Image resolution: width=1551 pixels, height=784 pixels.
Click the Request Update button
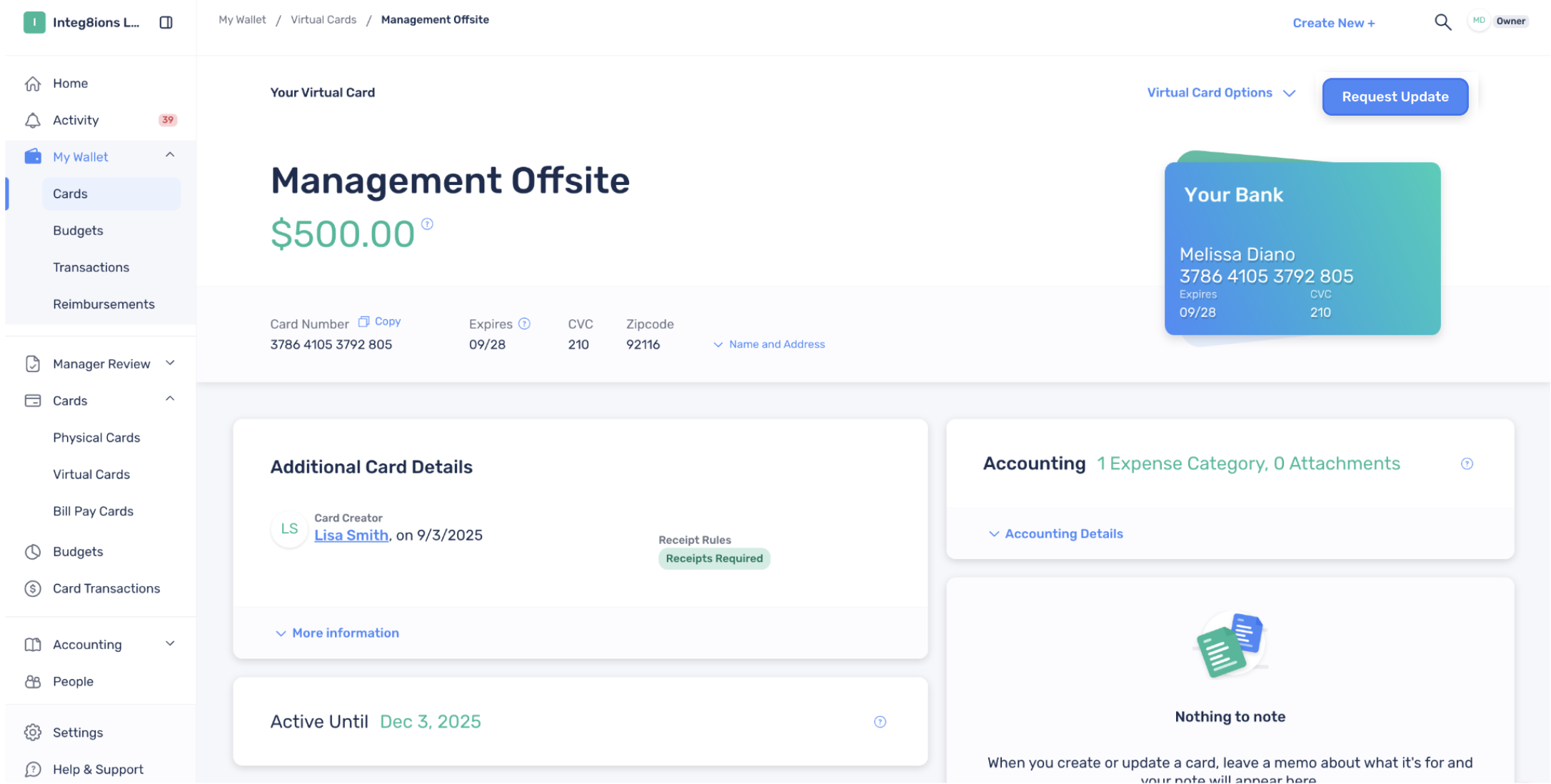click(x=1395, y=96)
